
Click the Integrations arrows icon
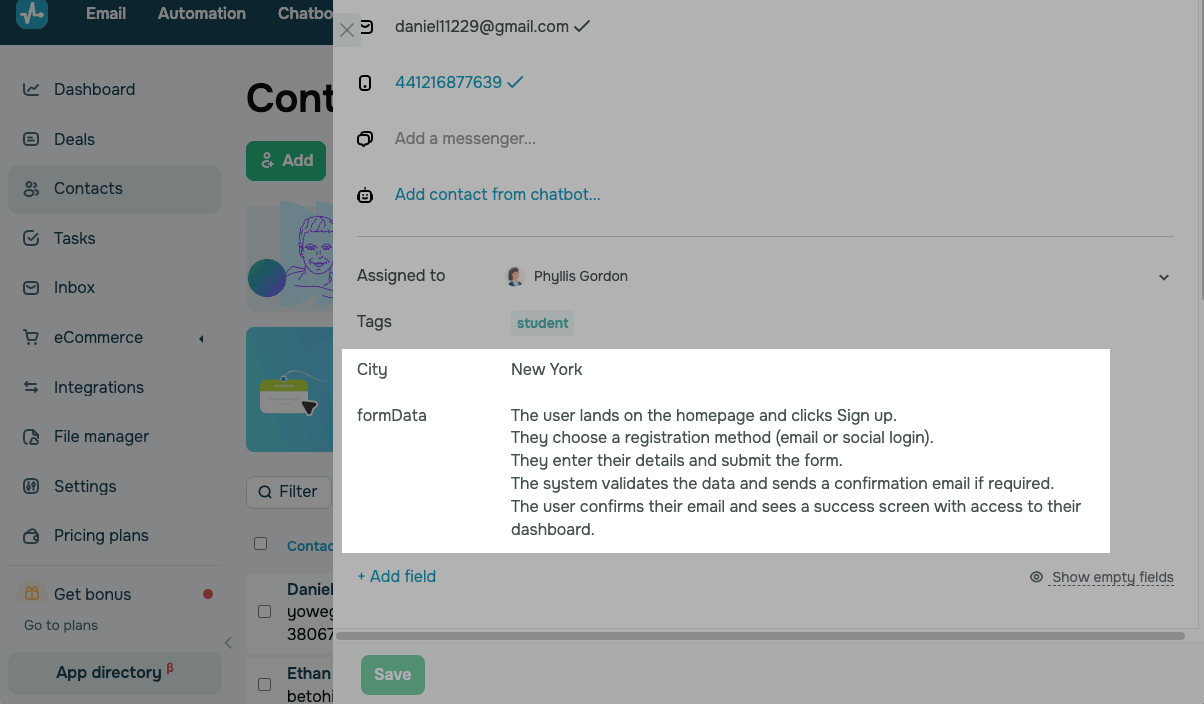(x=31, y=387)
